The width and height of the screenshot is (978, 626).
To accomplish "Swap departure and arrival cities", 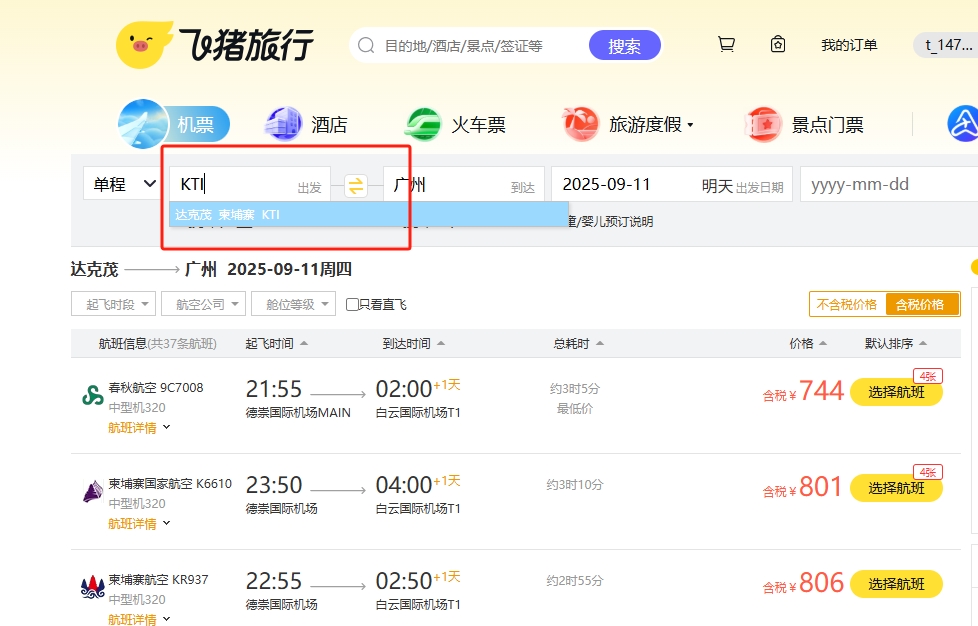I will coord(356,185).
